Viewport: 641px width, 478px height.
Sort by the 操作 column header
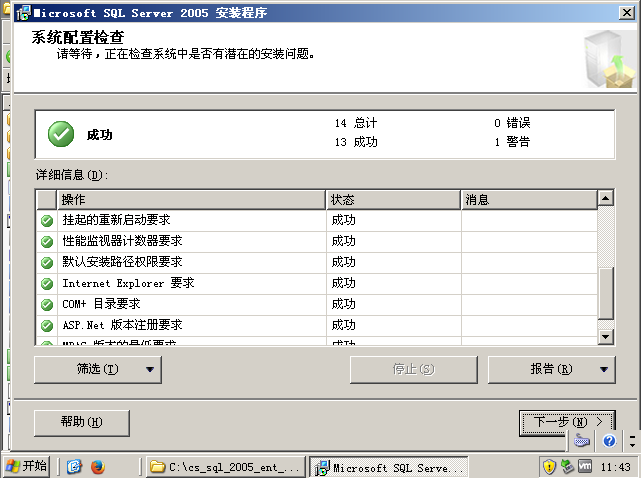point(191,200)
